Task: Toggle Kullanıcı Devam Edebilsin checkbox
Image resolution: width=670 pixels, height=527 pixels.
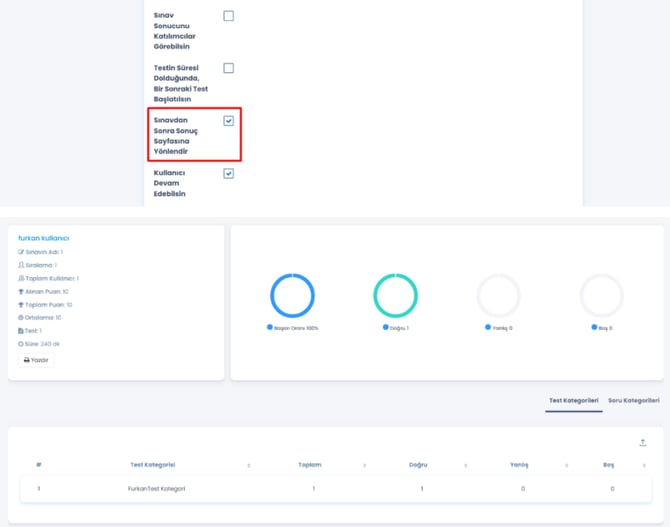Action: pos(229,173)
